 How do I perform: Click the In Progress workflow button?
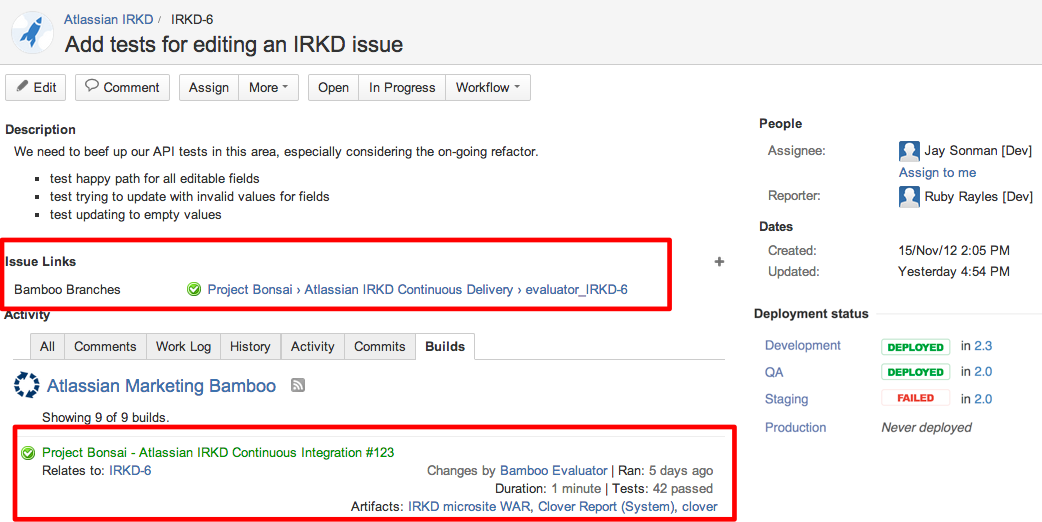(402, 88)
